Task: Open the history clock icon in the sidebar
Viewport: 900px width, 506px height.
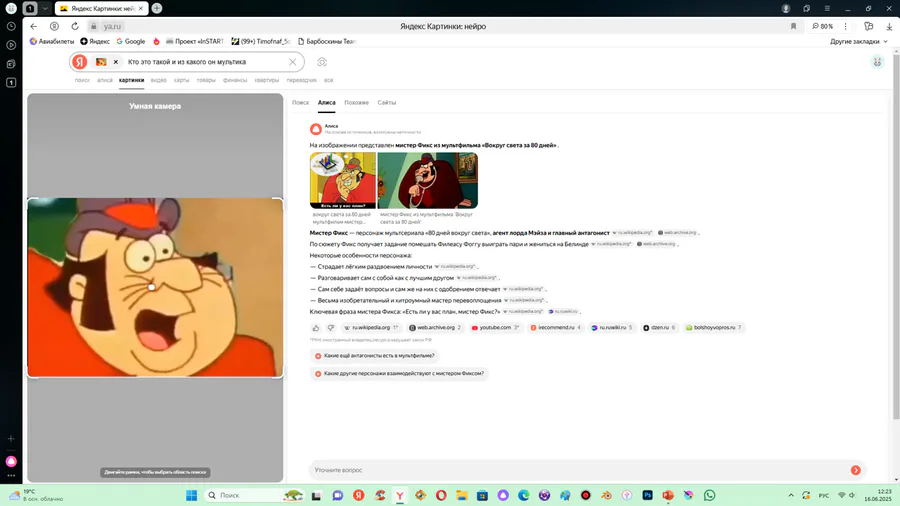Action: [x=11, y=26]
